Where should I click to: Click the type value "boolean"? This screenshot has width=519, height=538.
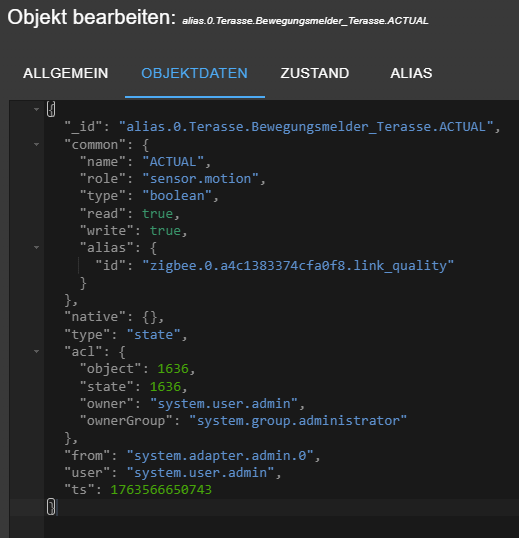click(x=177, y=196)
